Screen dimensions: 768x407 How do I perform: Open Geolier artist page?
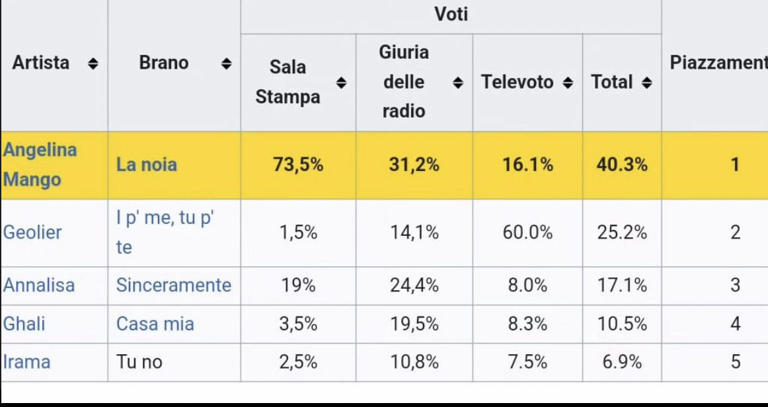(32, 232)
